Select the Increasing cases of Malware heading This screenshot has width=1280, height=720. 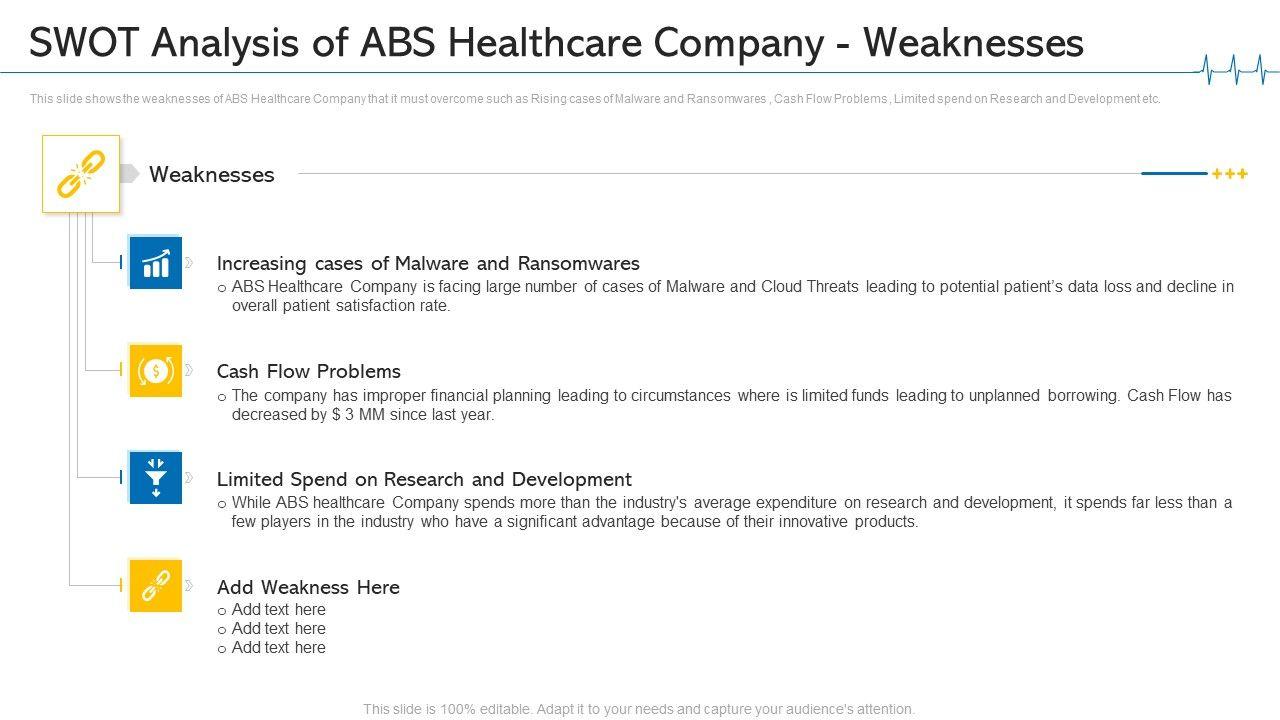[428, 264]
